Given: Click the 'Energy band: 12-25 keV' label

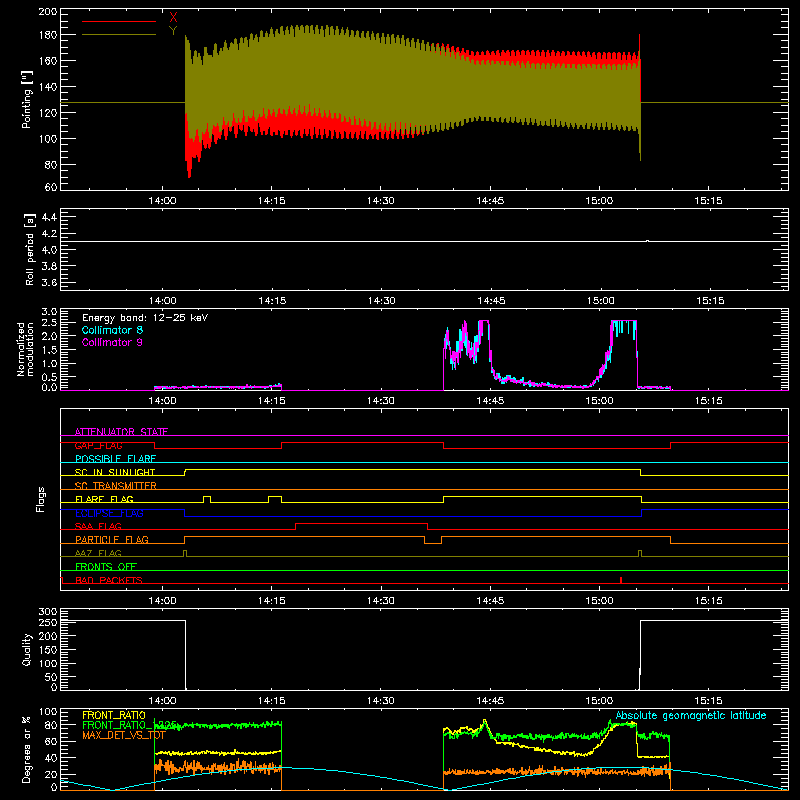Looking at the screenshot, I should pos(145,318).
